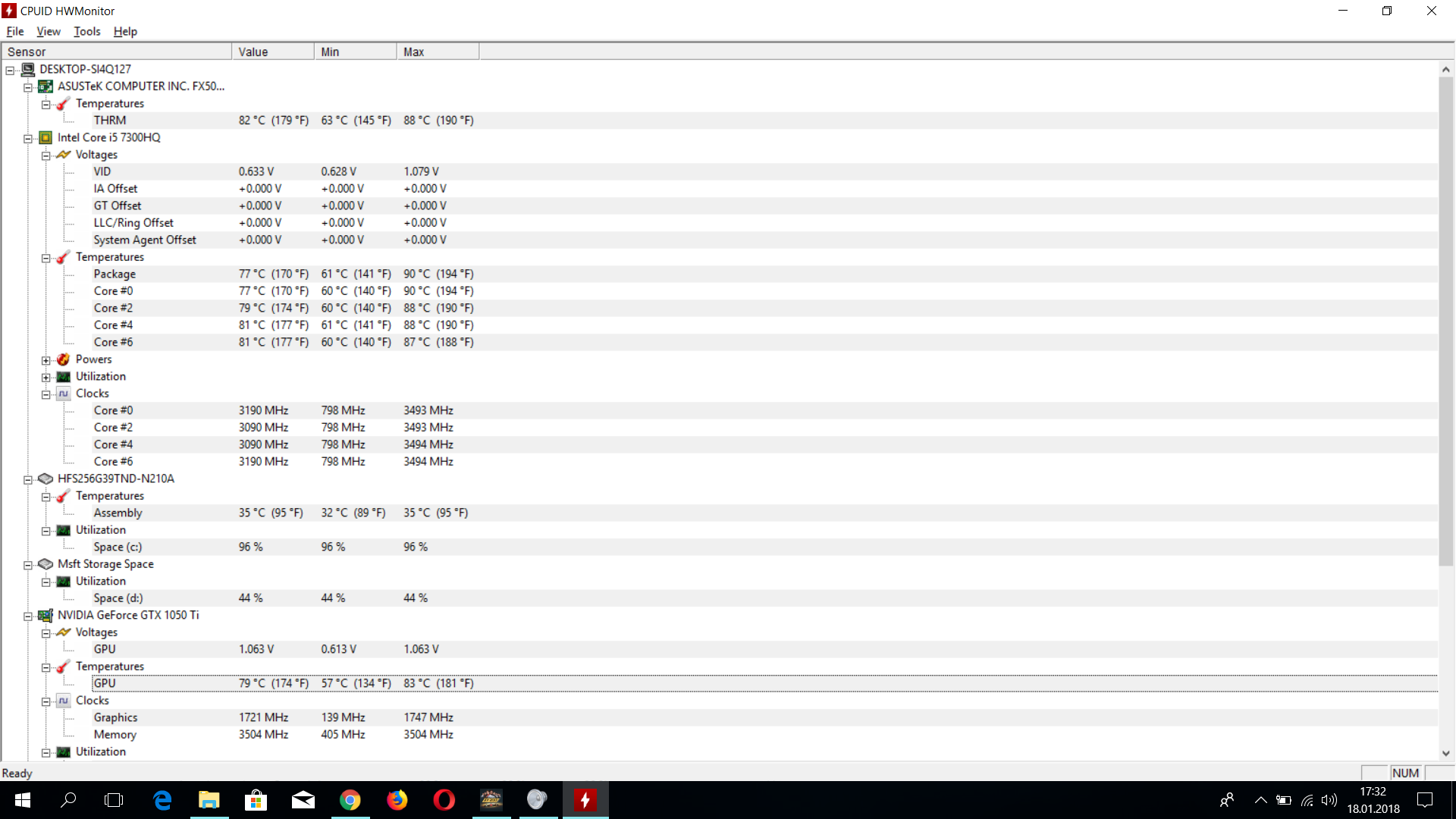Collapse the Intel CPU Voltages group
Screen dimensions: 1456x819
coord(46,155)
